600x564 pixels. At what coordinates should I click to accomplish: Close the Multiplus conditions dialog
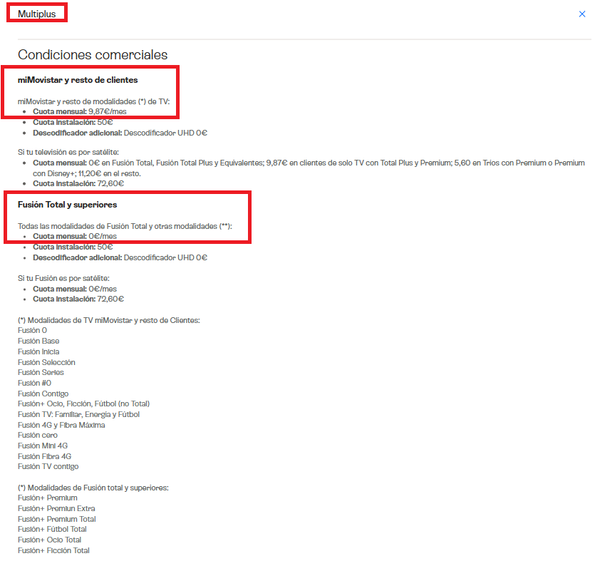click(x=582, y=14)
